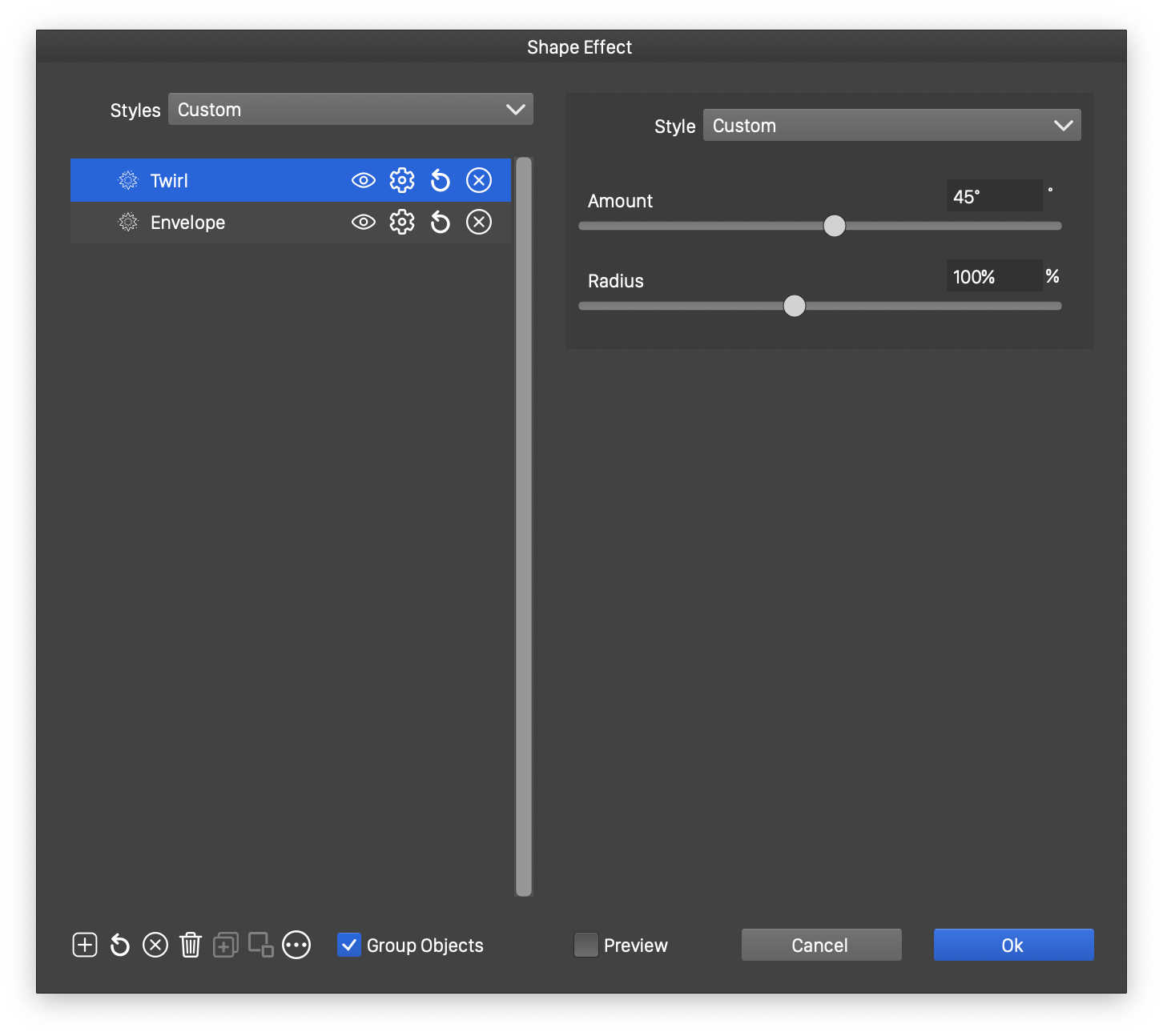The image size is (1163, 1036).
Task: Uncheck the Group Objects checkbox
Action: (x=349, y=945)
